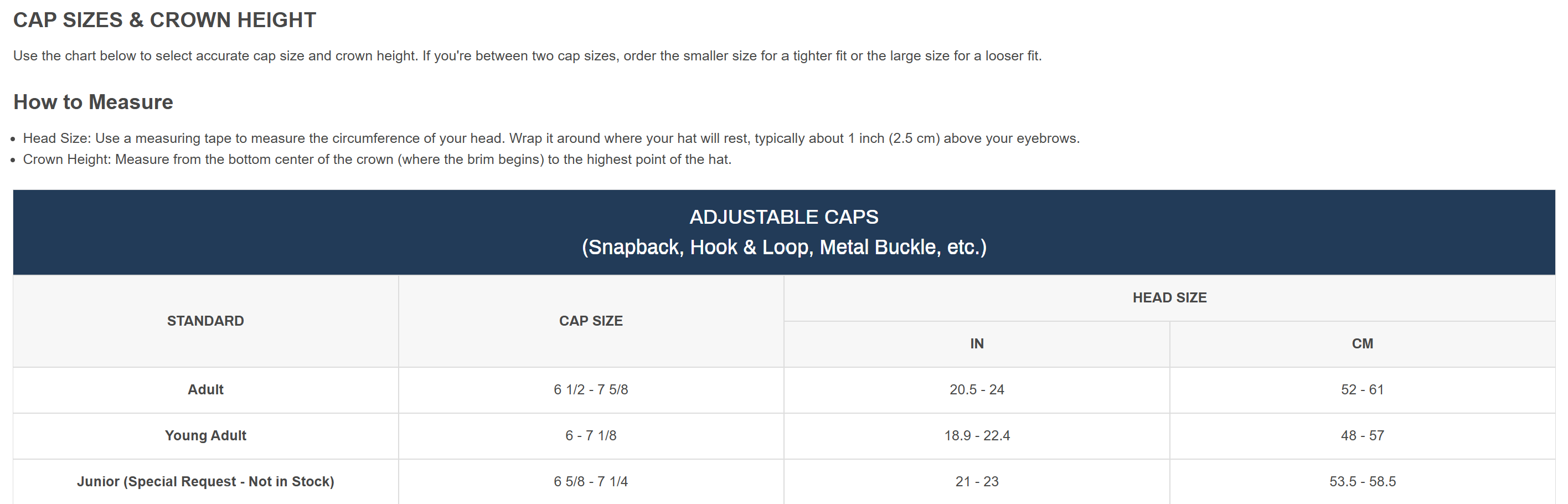Click the CM sub-column header

click(x=1361, y=344)
